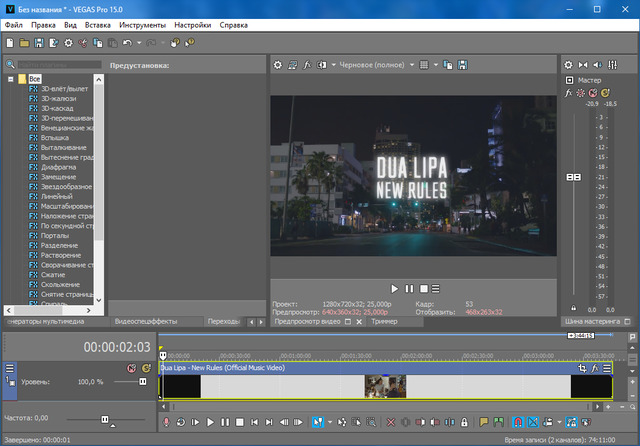
Task: Open video preview FX icon
Action: tap(308, 65)
